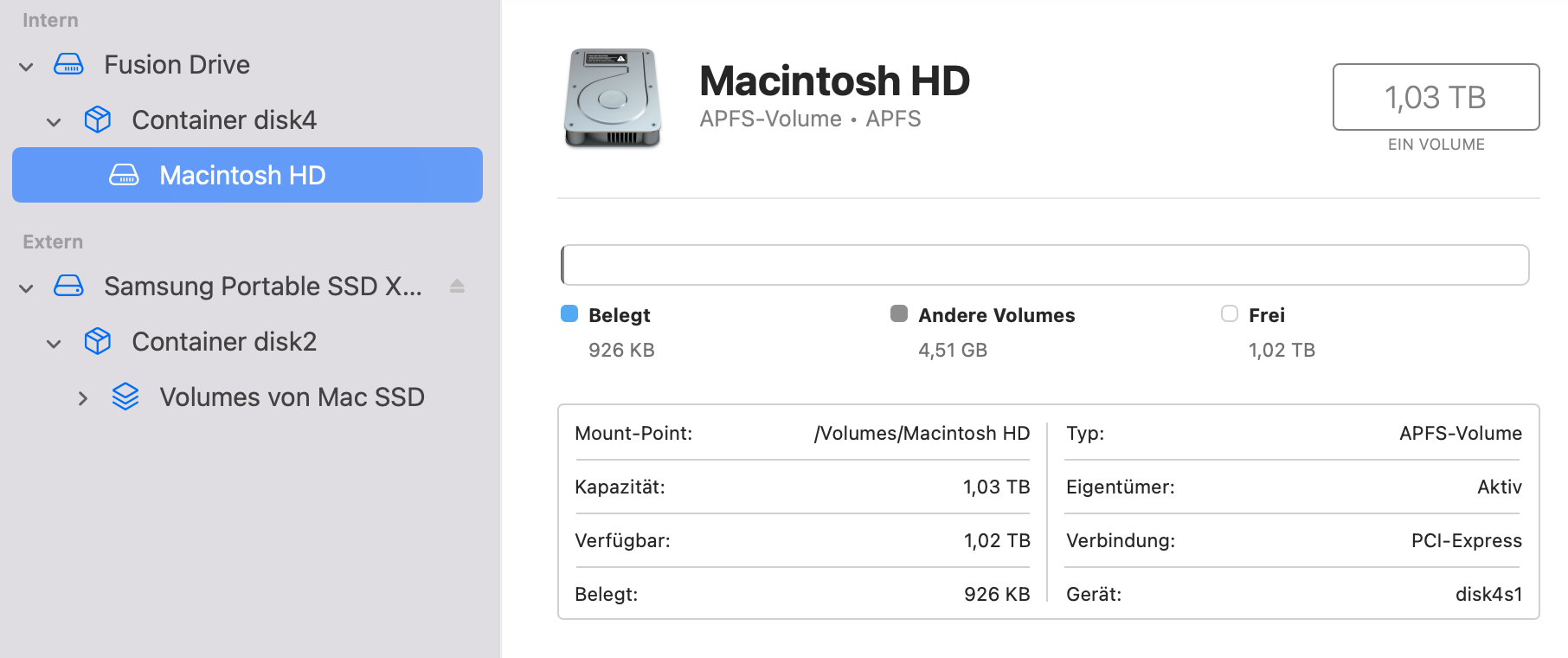Image resolution: width=1568 pixels, height=658 pixels.
Task: Click the Container disk4 cube icon
Action: point(98,119)
